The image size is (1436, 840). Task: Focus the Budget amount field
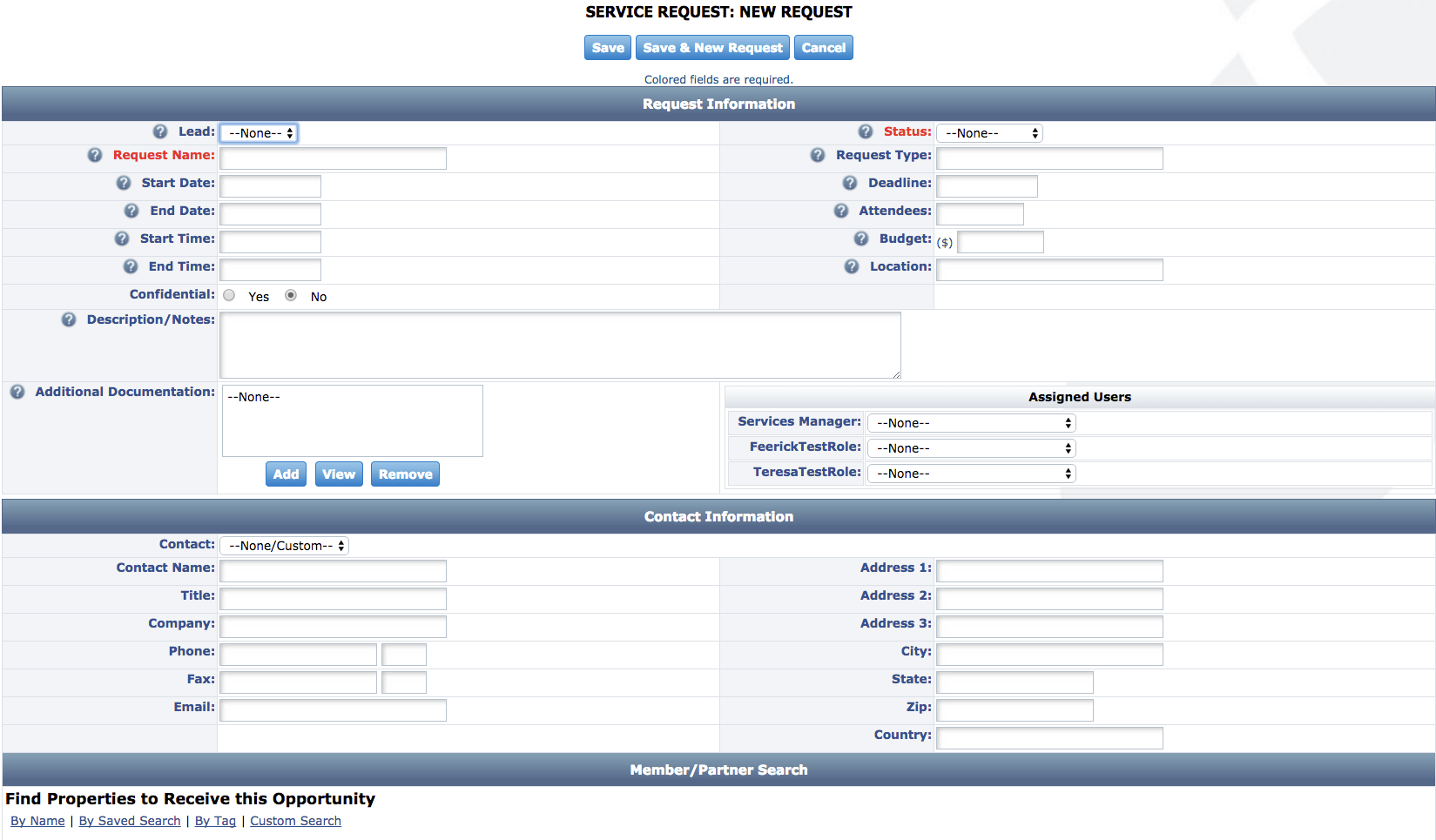(x=1001, y=242)
